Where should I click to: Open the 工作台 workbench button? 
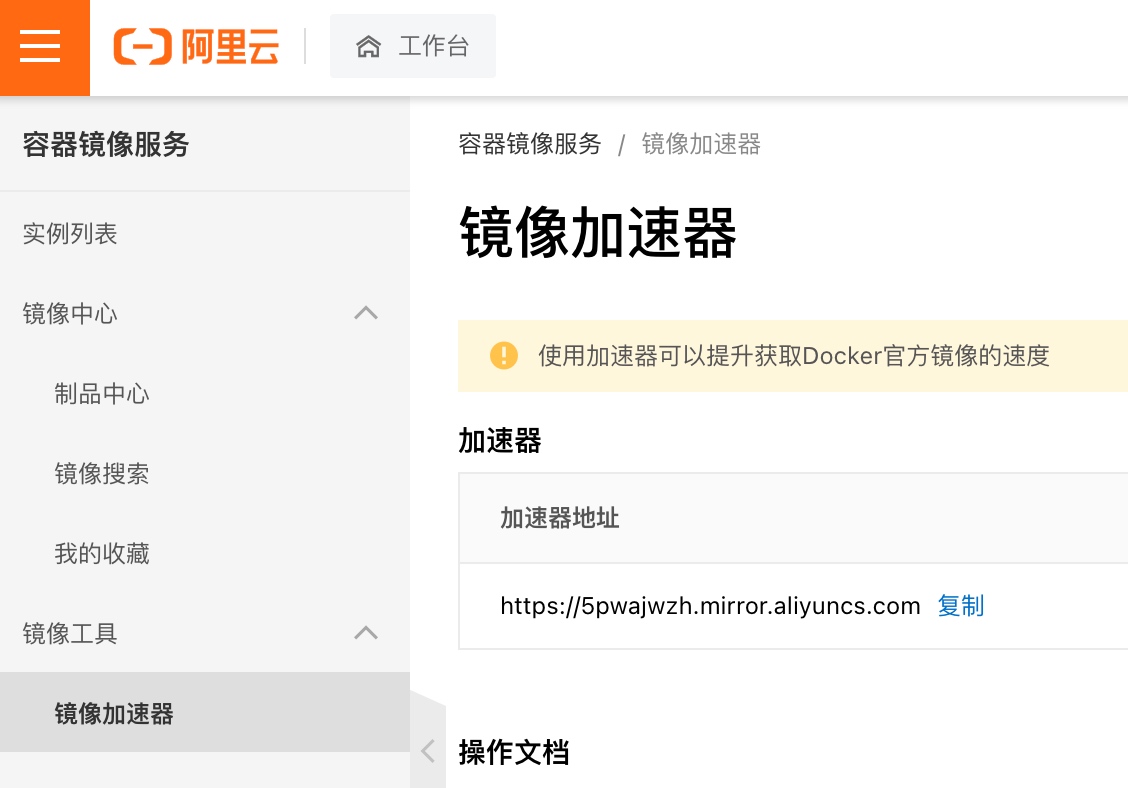click(x=413, y=46)
